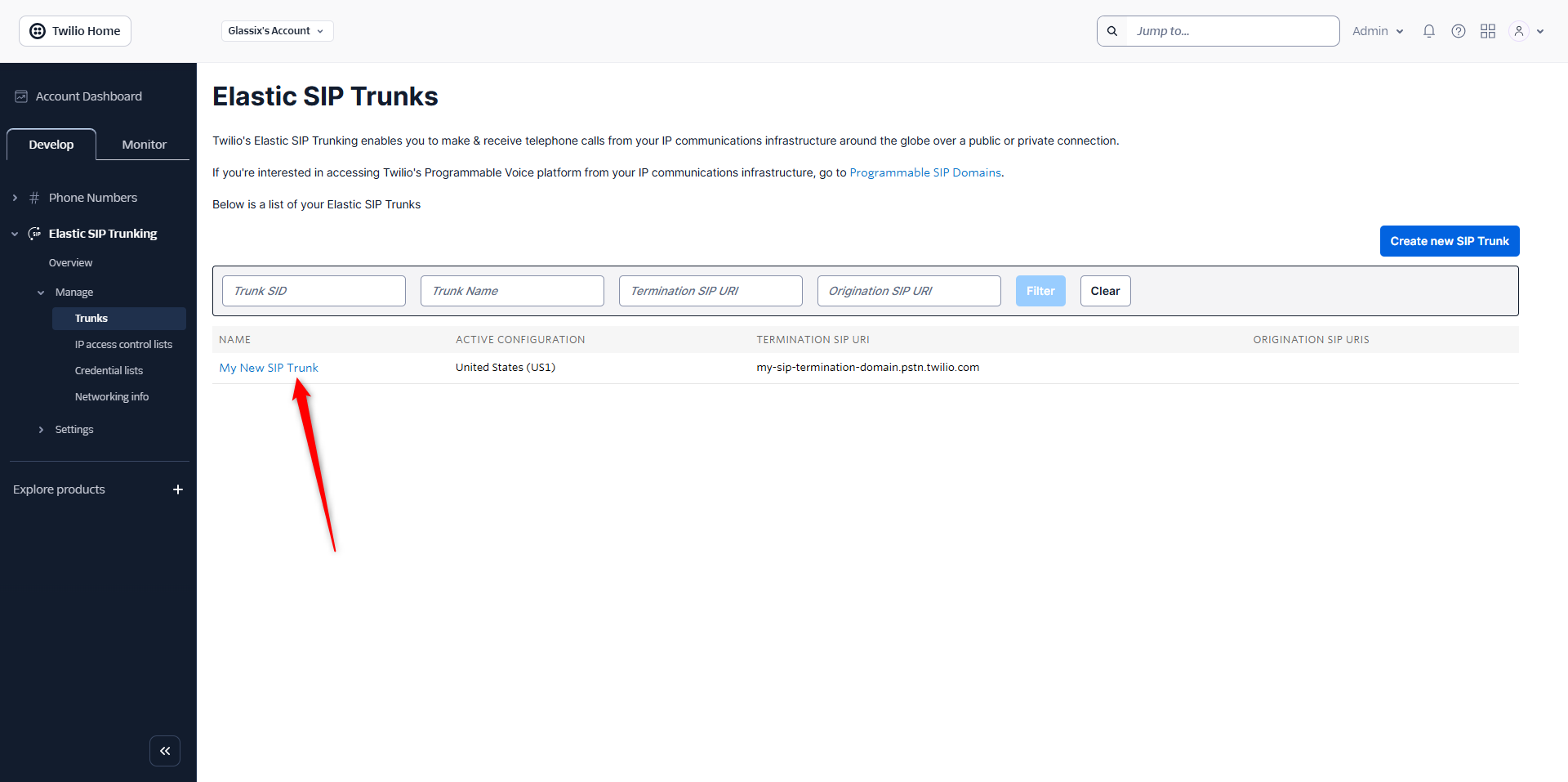
Task: Click Create new SIP Trunk button
Action: [1450, 241]
